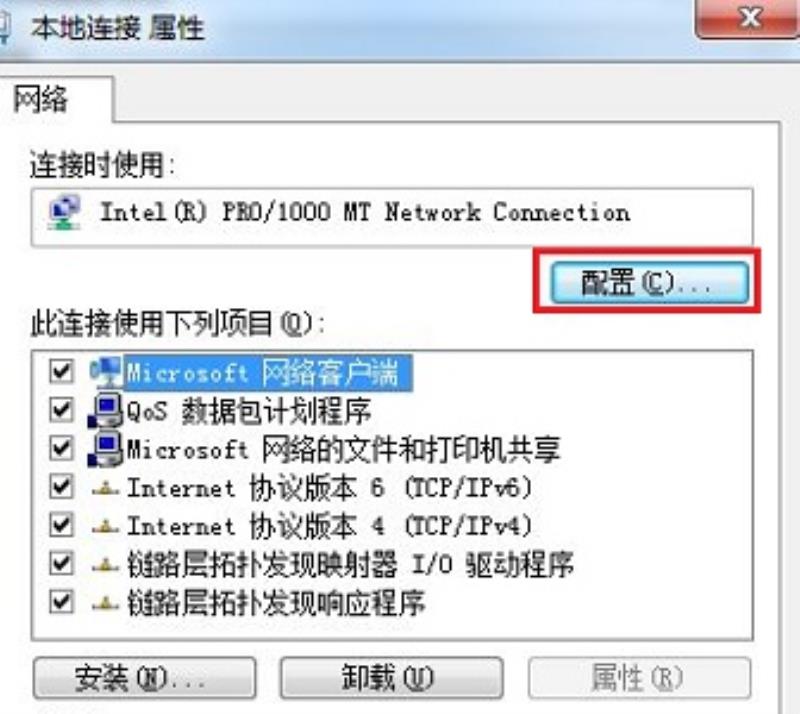Click the 链路层拓扑发现响应程序 icon

click(106, 604)
